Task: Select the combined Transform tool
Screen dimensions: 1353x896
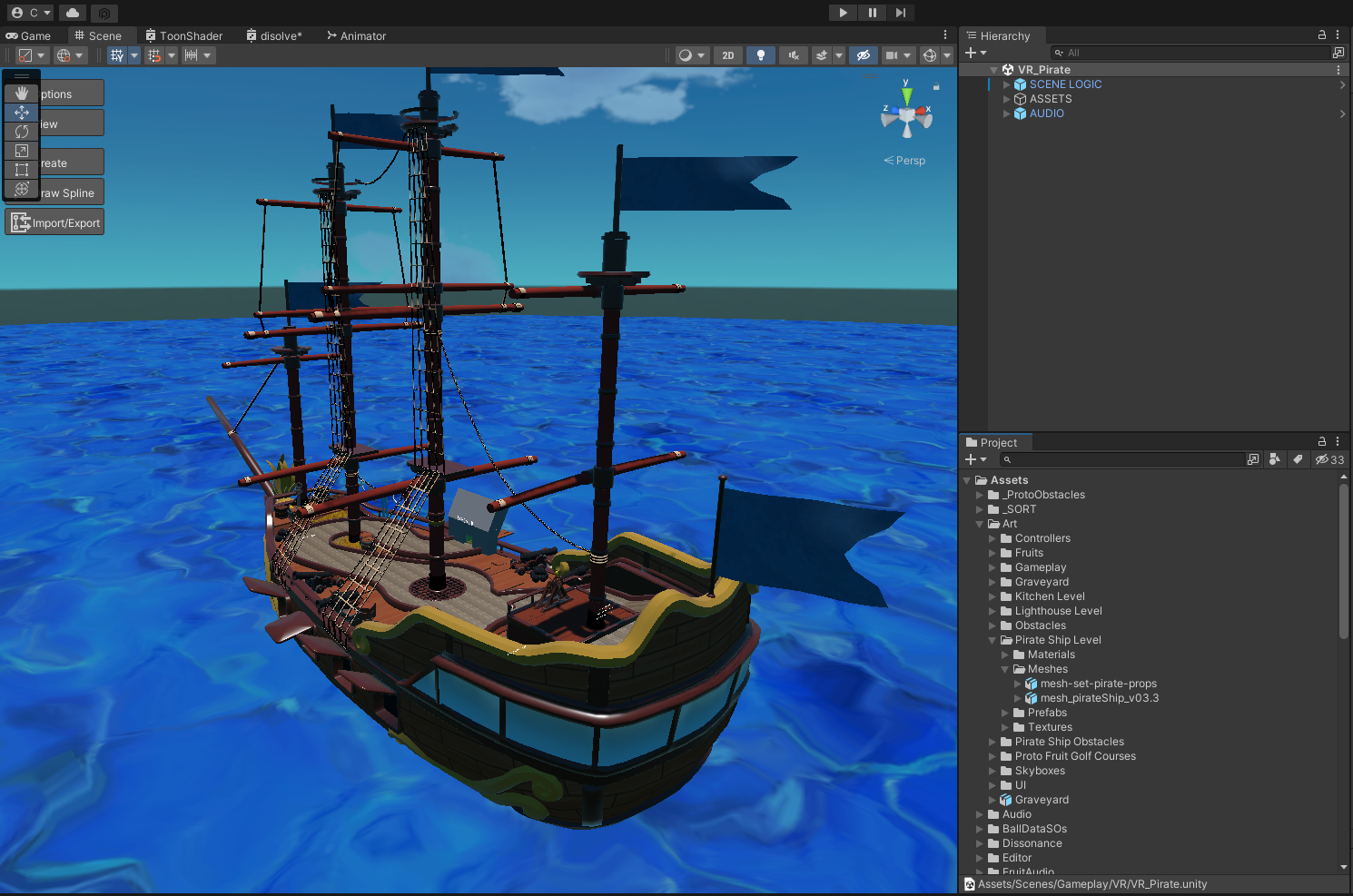Action: [x=22, y=189]
